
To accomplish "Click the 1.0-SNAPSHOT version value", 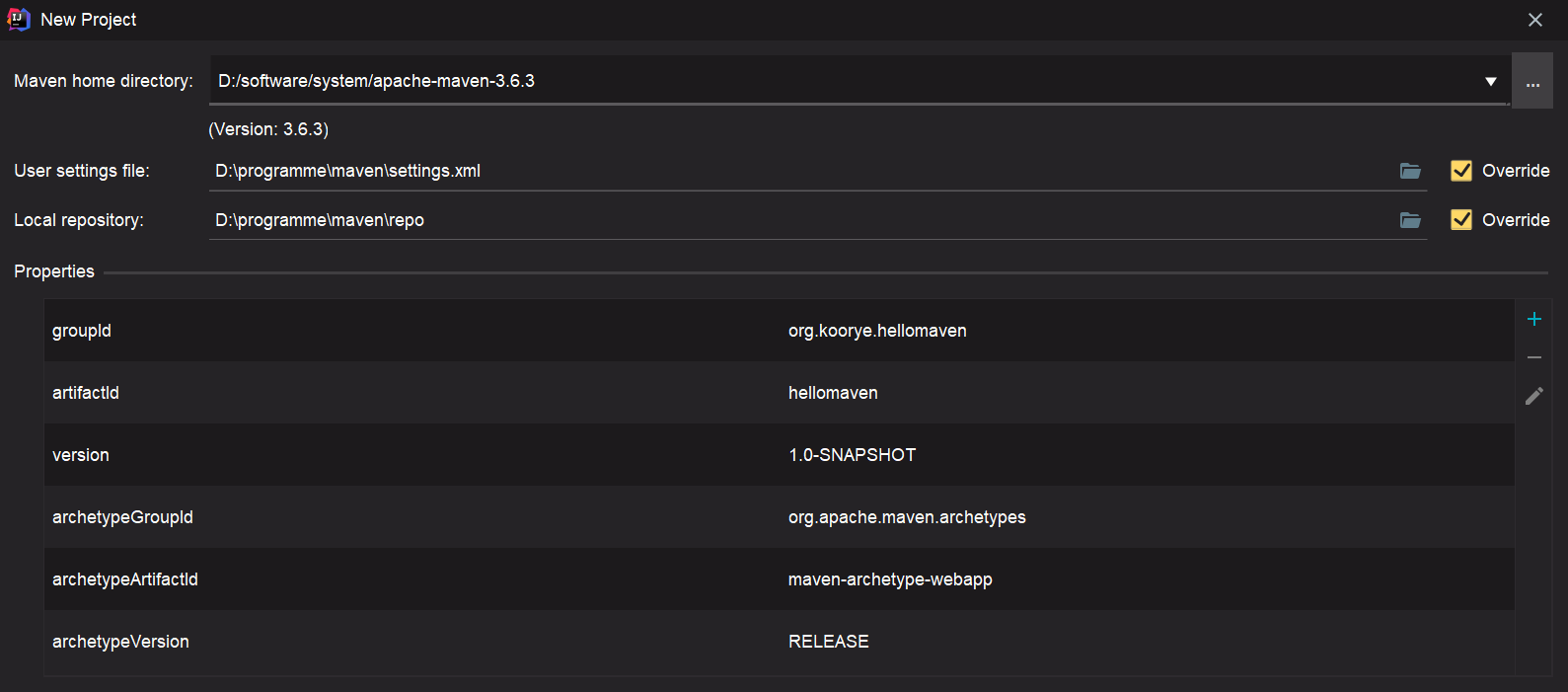I will click(853, 455).
